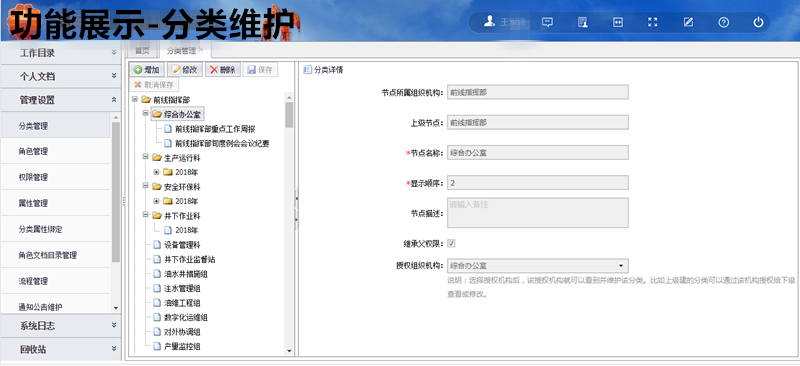Log out using the power icon

click(759, 22)
